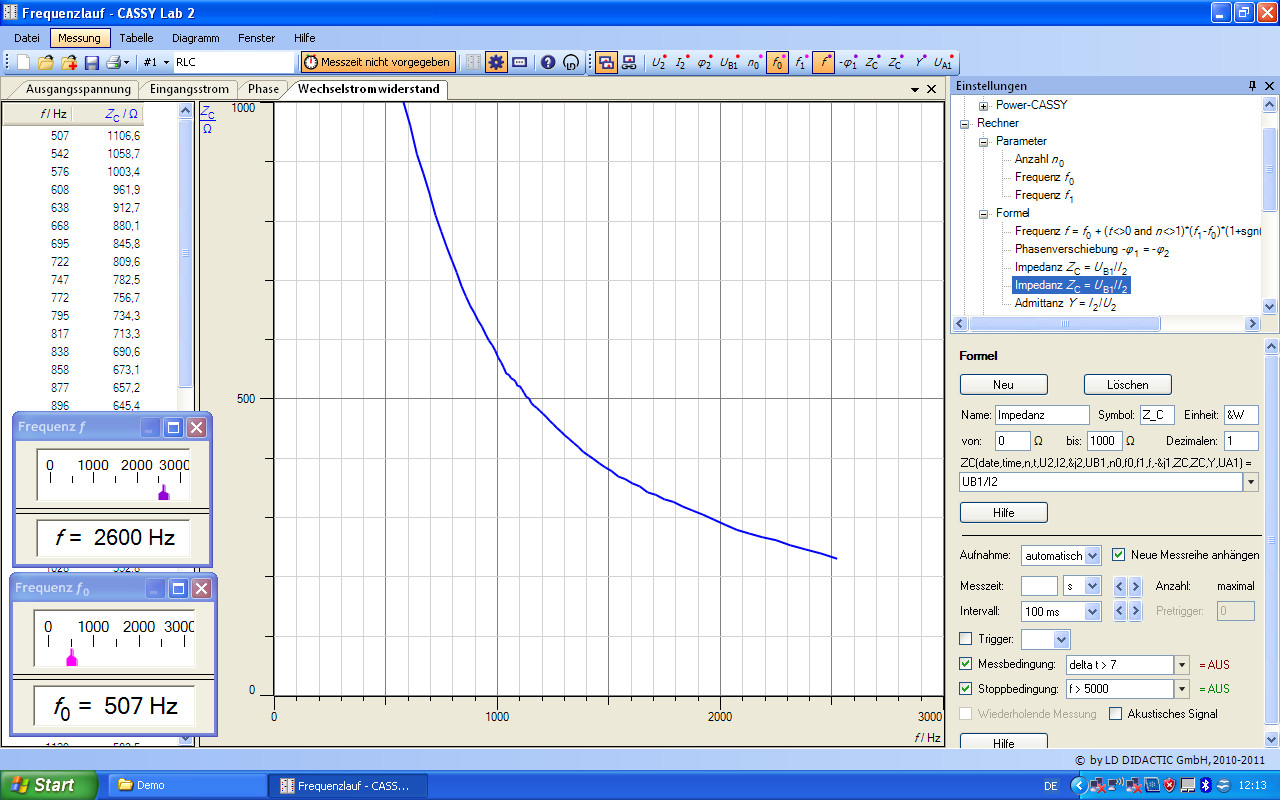Toggle the U2 channel toolbar icon
Image resolution: width=1280 pixels, height=800 pixels.
[x=659, y=62]
